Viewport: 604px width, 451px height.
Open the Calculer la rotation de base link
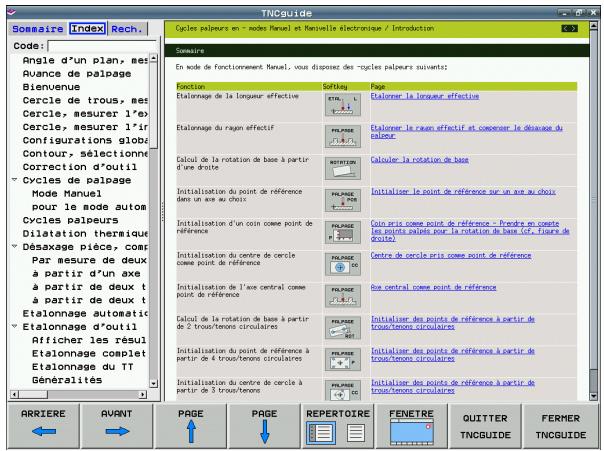tap(419, 160)
